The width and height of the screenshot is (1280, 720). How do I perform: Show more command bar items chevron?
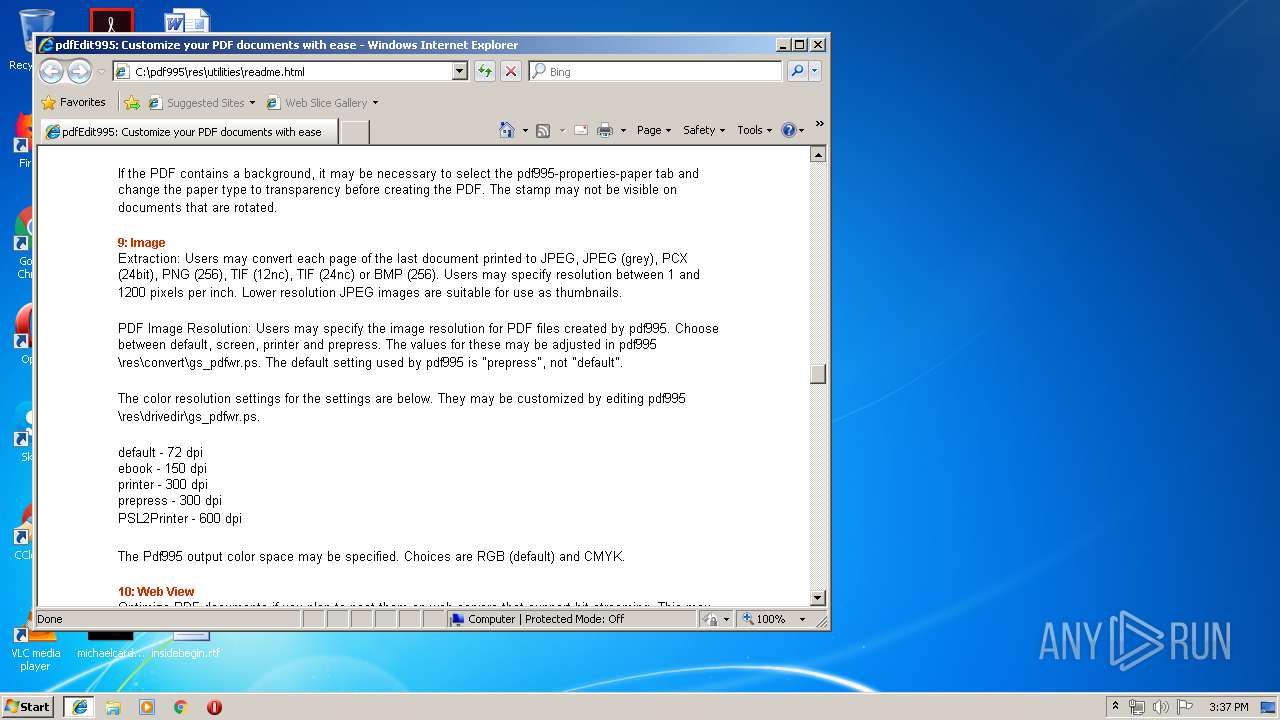pyautogui.click(x=819, y=124)
